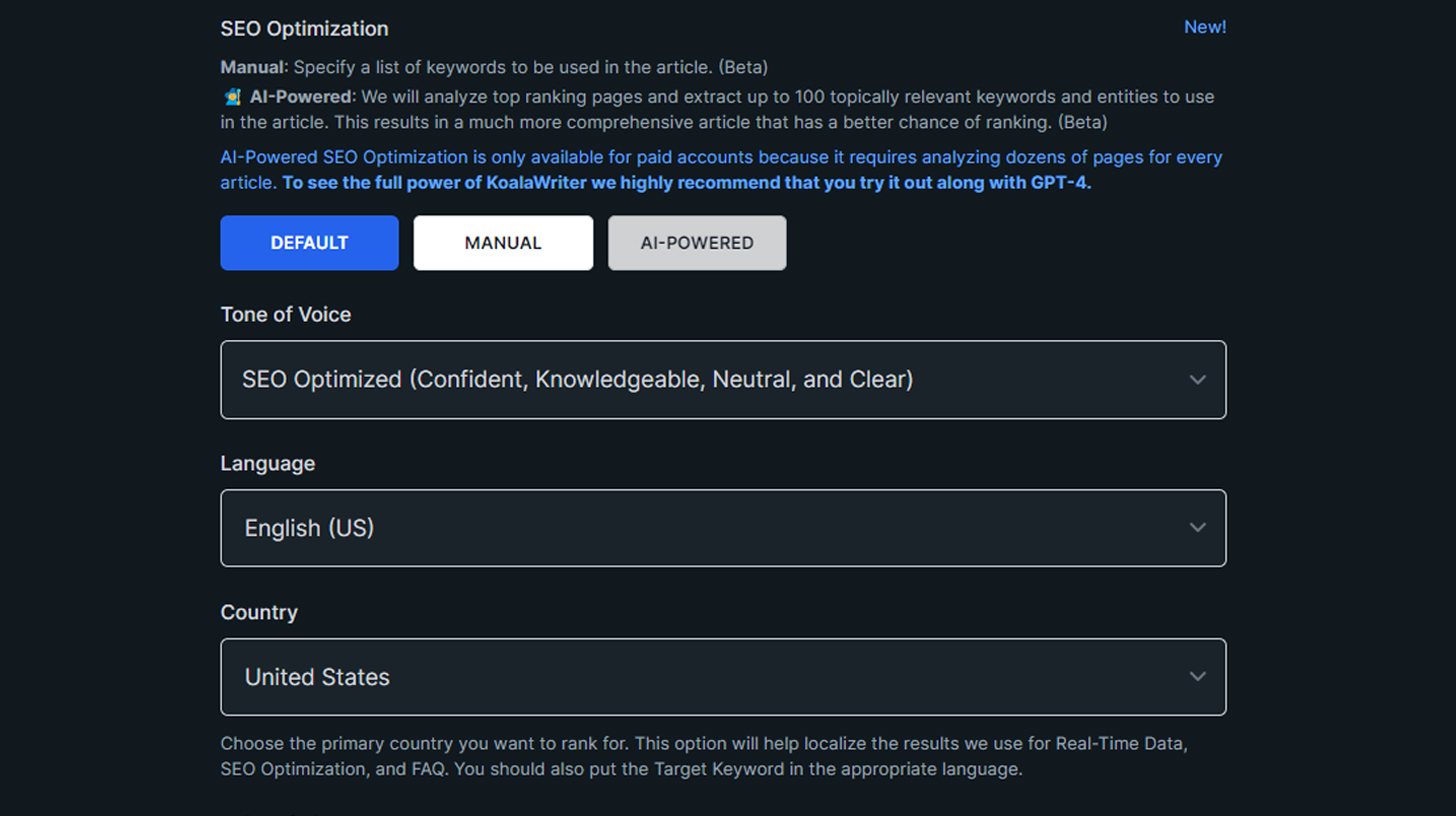This screenshot has height=816, width=1456.
Task: Click the robot emoji beside AI-Powered description
Action: tap(231, 97)
